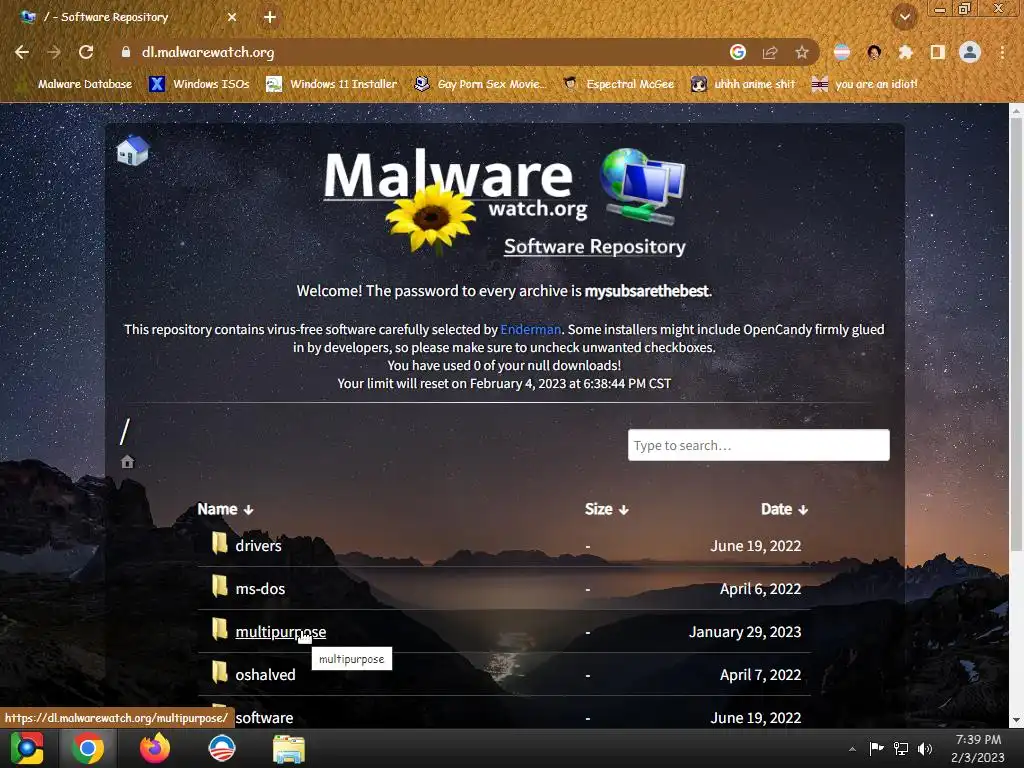Click the Google icon in the address bar
This screenshot has height=768, width=1024.
click(738, 52)
